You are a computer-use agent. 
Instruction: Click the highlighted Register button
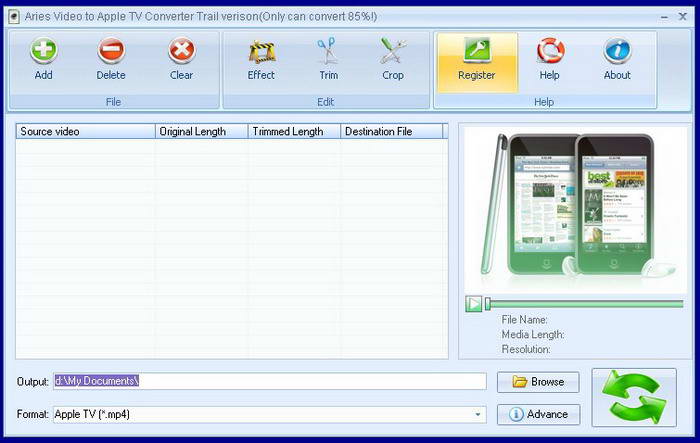pos(477,63)
